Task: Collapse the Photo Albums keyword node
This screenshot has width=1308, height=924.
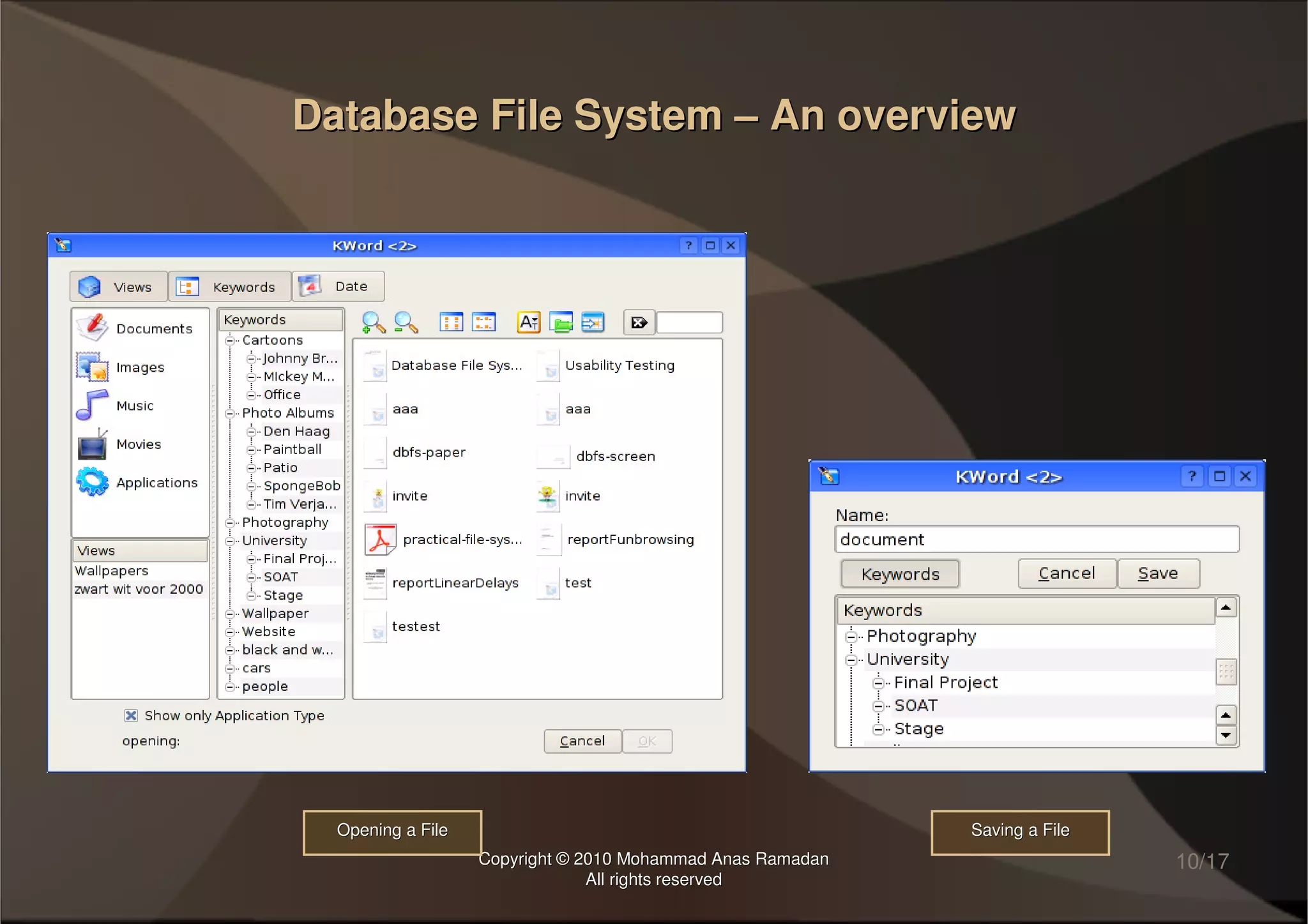Action: pos(230,413)
